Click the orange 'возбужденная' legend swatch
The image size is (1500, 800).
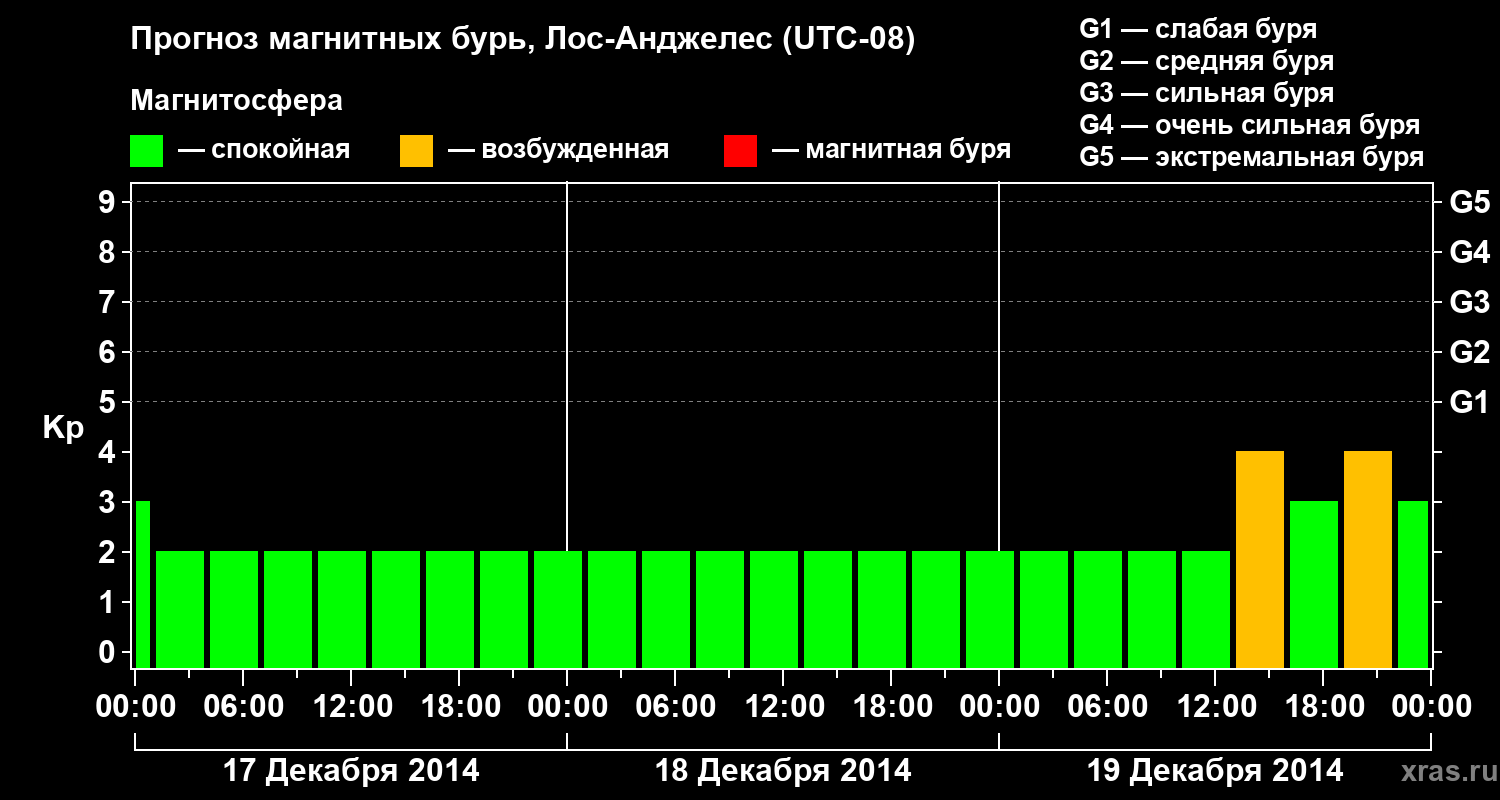point(416,151)
